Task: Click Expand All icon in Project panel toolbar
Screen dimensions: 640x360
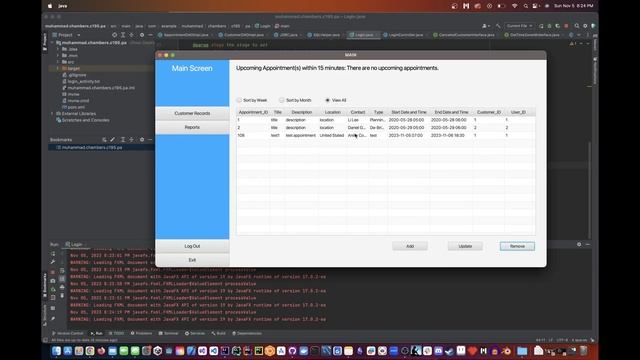Action: [123, 35]
